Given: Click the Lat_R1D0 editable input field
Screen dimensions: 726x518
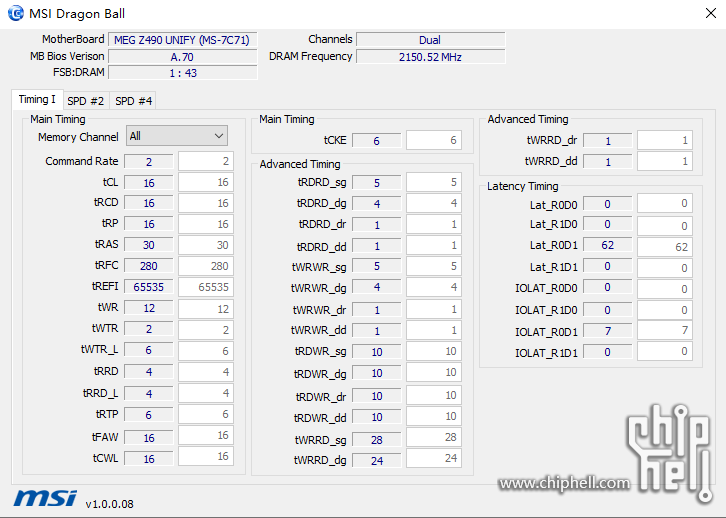Looking at the screenshot, I should click(x=665, y=226).
